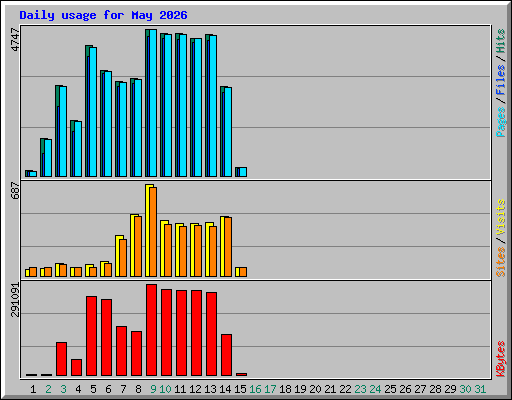Click day 23 on the x-axis
The image size is (512, 400).
pos(360,389)
